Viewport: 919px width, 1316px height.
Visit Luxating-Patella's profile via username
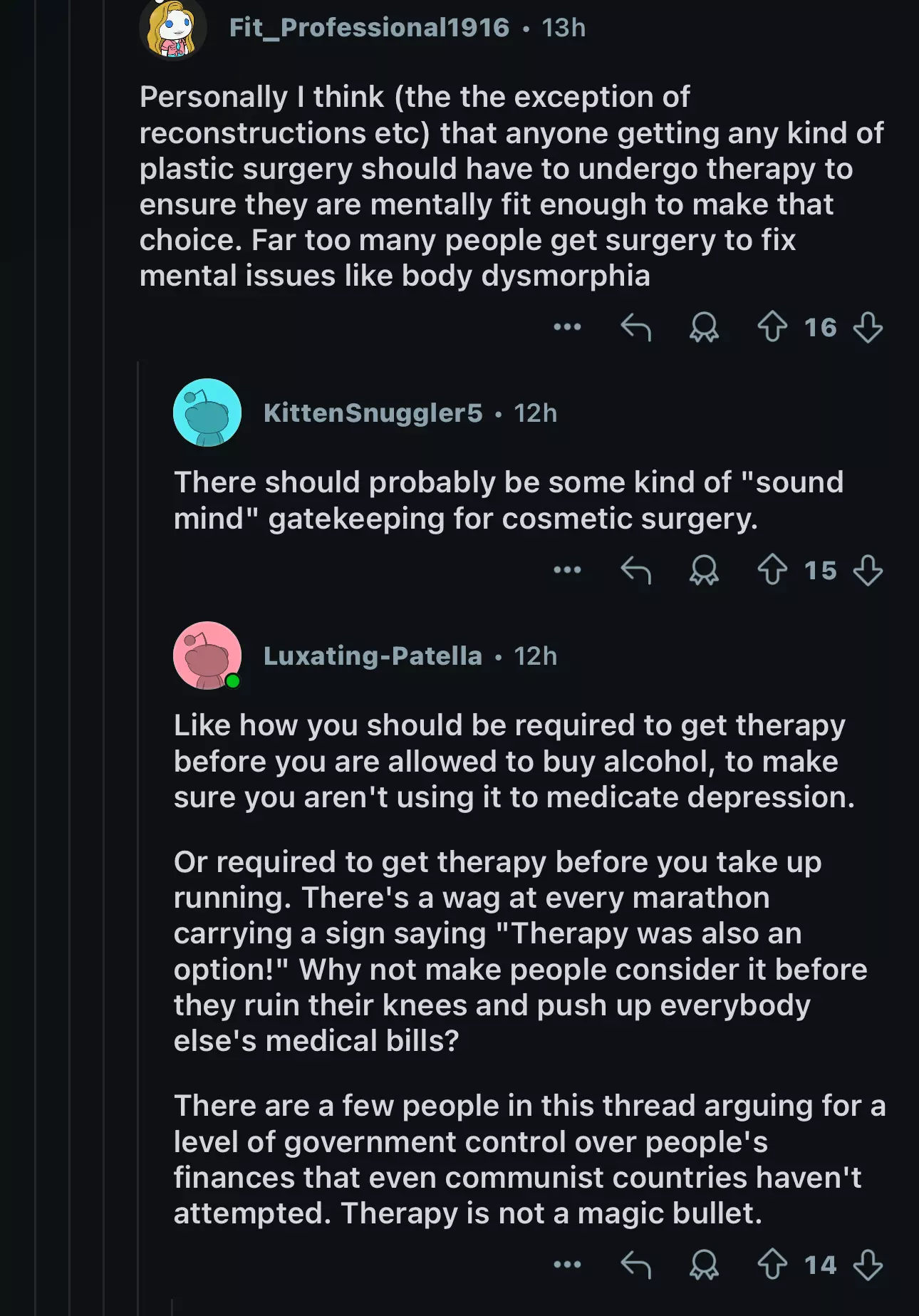pos(373,656)
